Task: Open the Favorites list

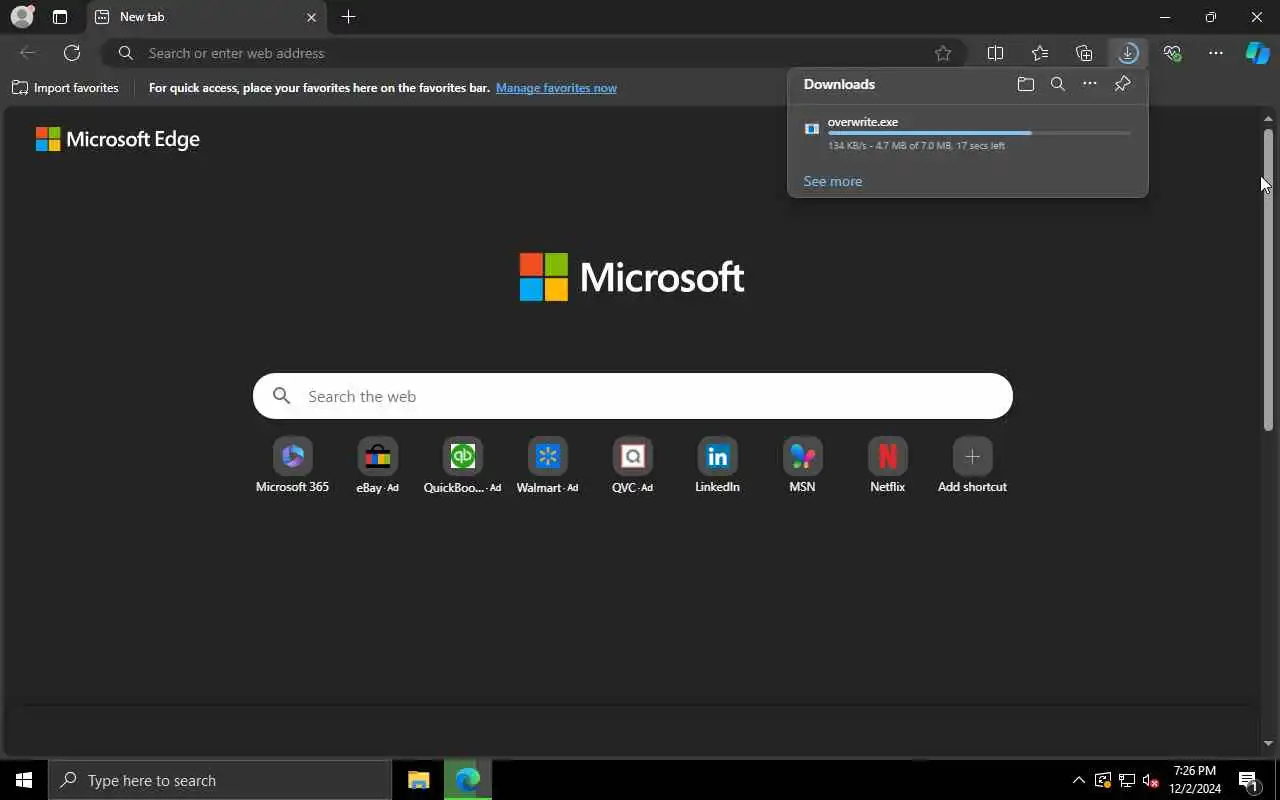Action: 1040,53
